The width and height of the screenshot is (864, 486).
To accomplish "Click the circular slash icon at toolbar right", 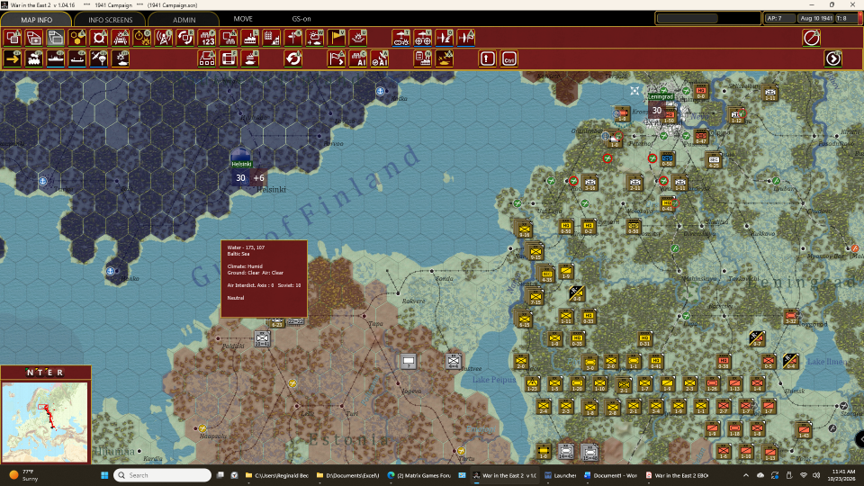I will [812, 37].
